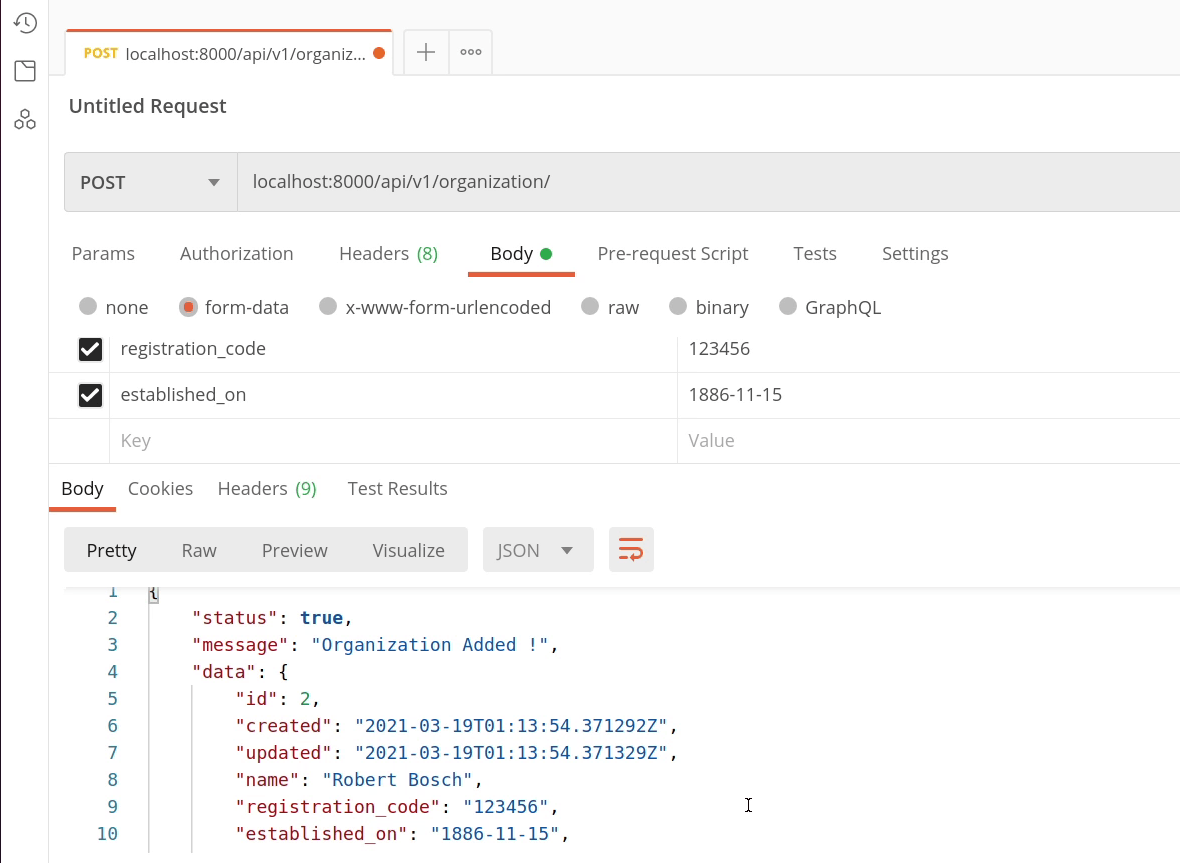
Task: Click the empty Key field
Action: pos(390,441)
